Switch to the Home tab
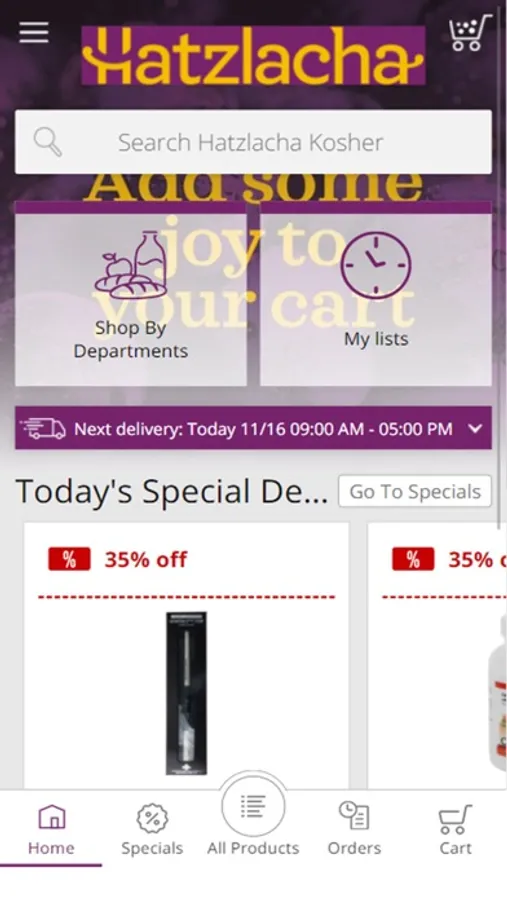This screenshot has width=507, height=900. click(51, 829)
